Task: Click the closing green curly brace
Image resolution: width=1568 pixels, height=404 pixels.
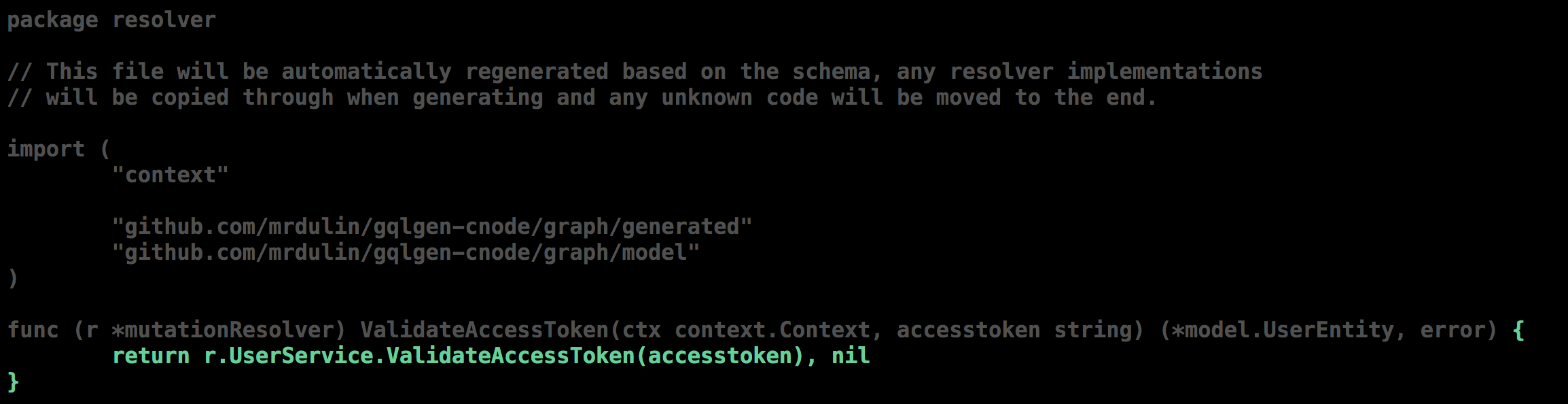Action: click(x=13, y=382)
